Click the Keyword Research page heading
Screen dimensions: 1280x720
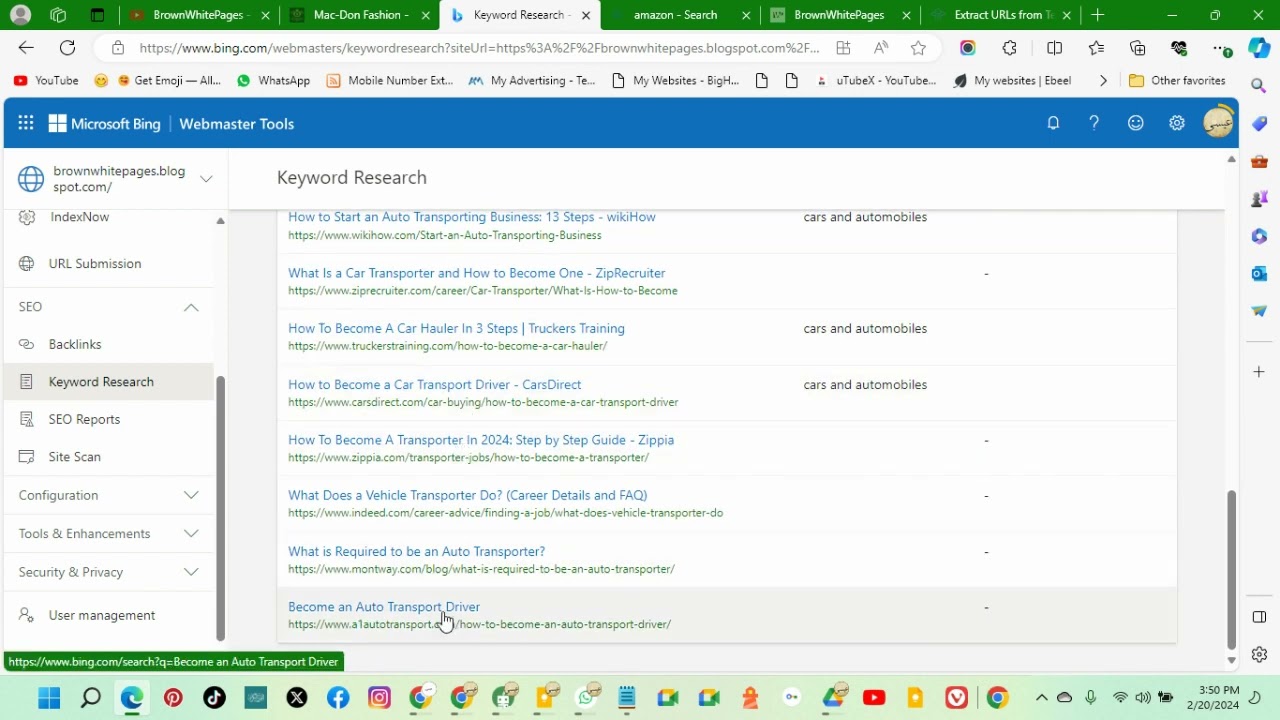352,178
